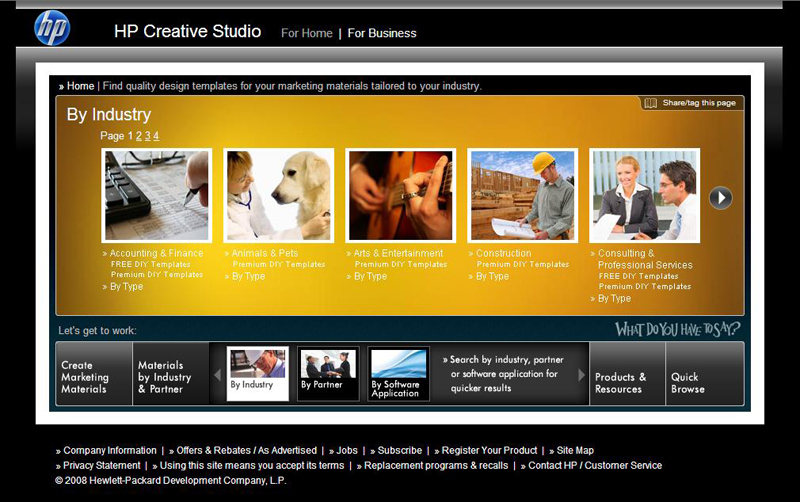Open Offers & Rebates / As Advertised link
The height and width of the screenshot is (502, 800).
click(246, 450)
